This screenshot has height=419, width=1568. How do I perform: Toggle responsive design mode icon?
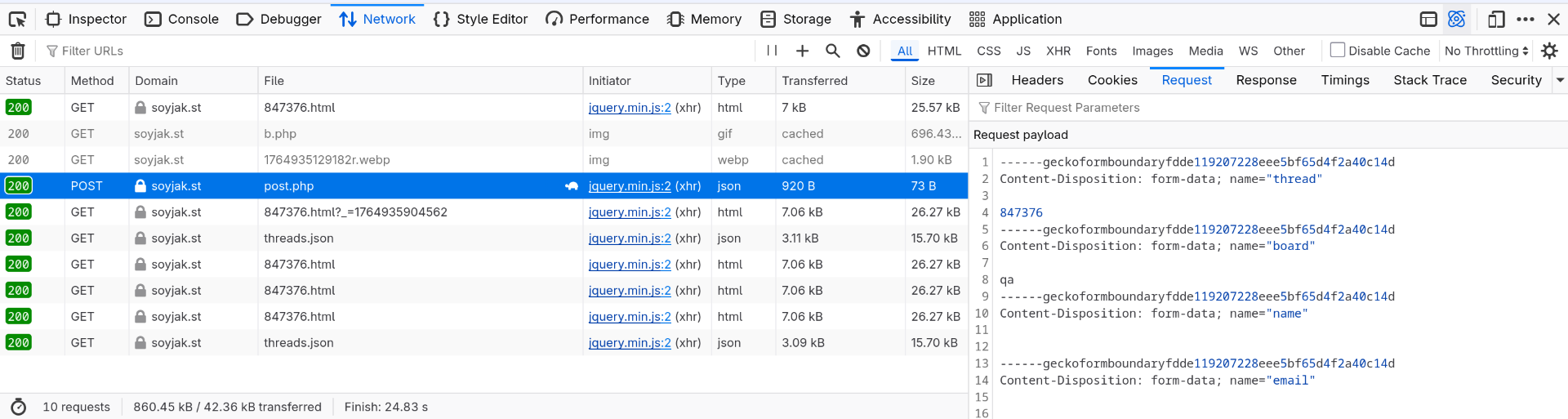point(1496,19)
